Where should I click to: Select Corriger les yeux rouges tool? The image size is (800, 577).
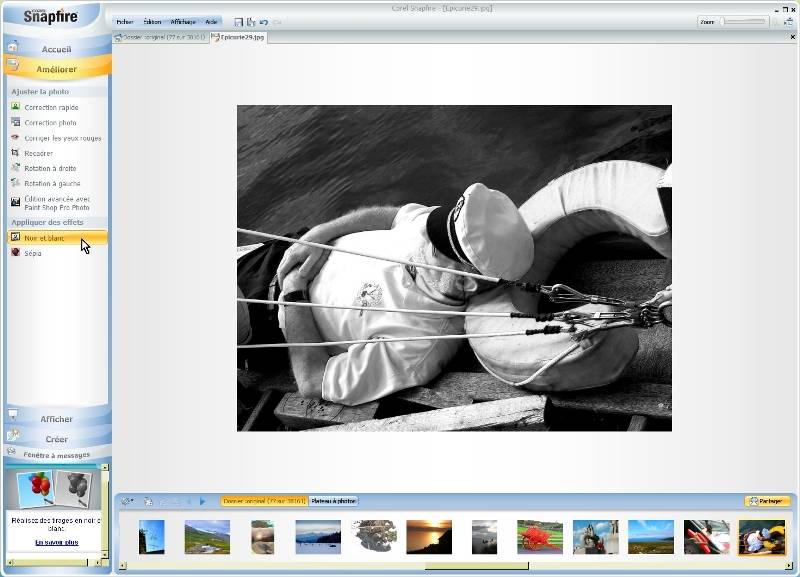62,138
